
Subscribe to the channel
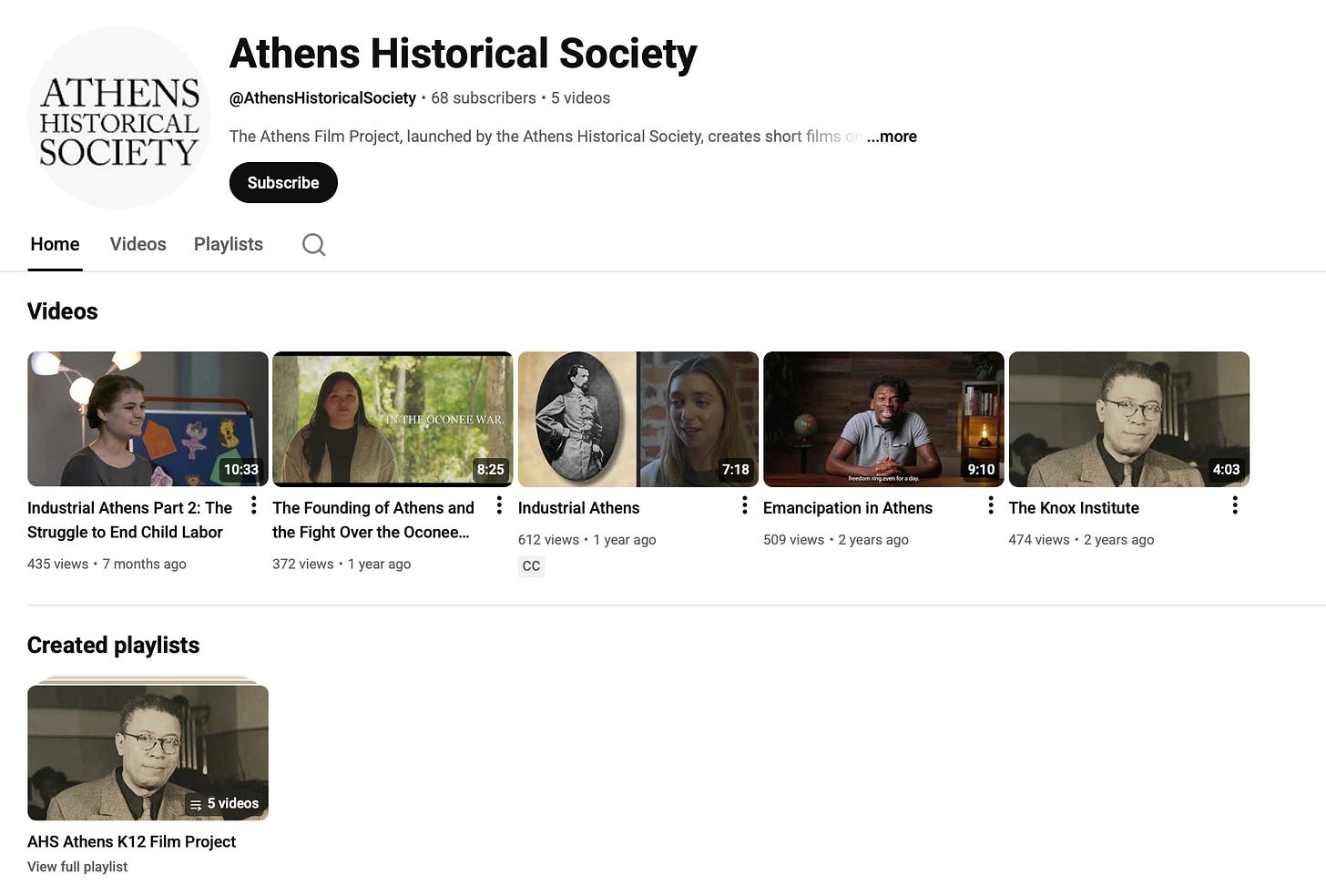pyautogui.click(x=283, y=182)
